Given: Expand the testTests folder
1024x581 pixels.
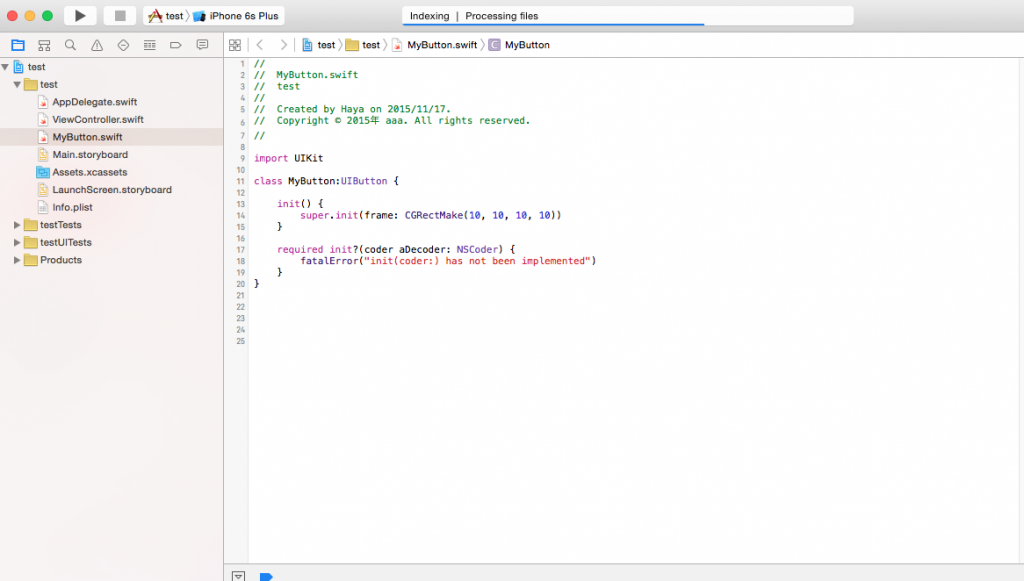Looking at the screenshot, I should tap(17, 225).
